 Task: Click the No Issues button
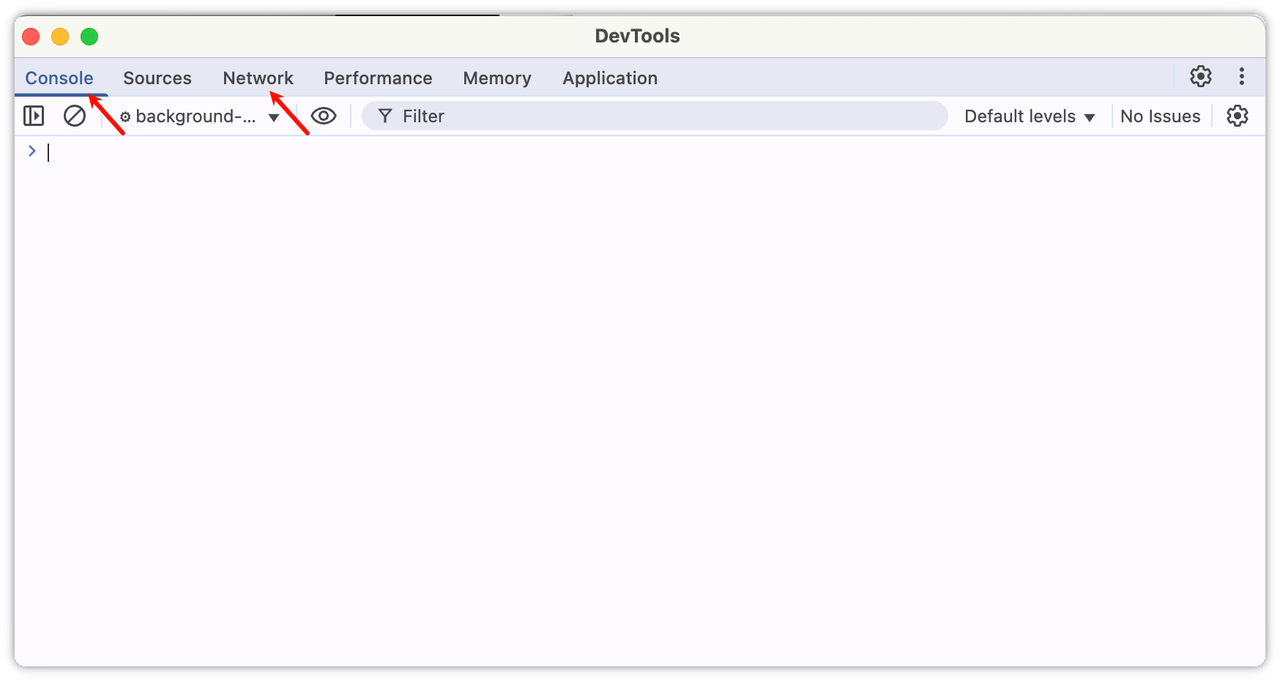click(x=1160, y=117)
